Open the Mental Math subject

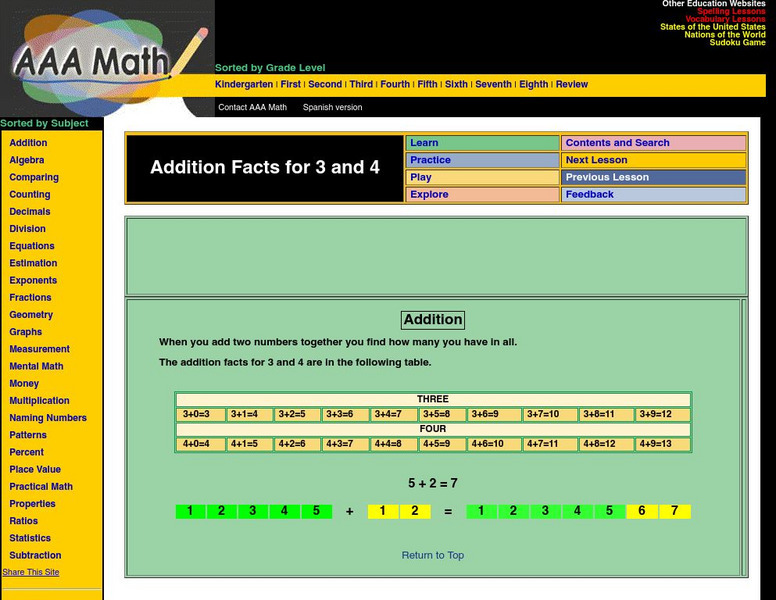[36, 366]
